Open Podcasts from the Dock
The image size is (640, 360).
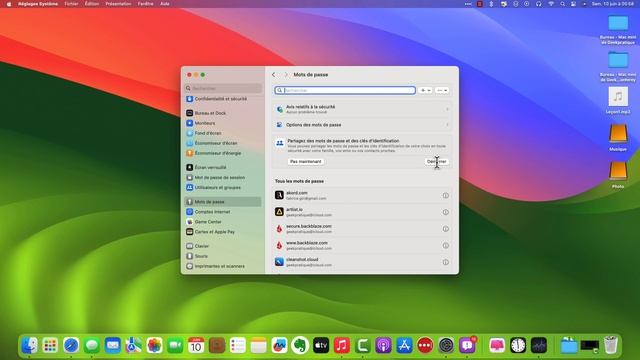click(383, 345)
